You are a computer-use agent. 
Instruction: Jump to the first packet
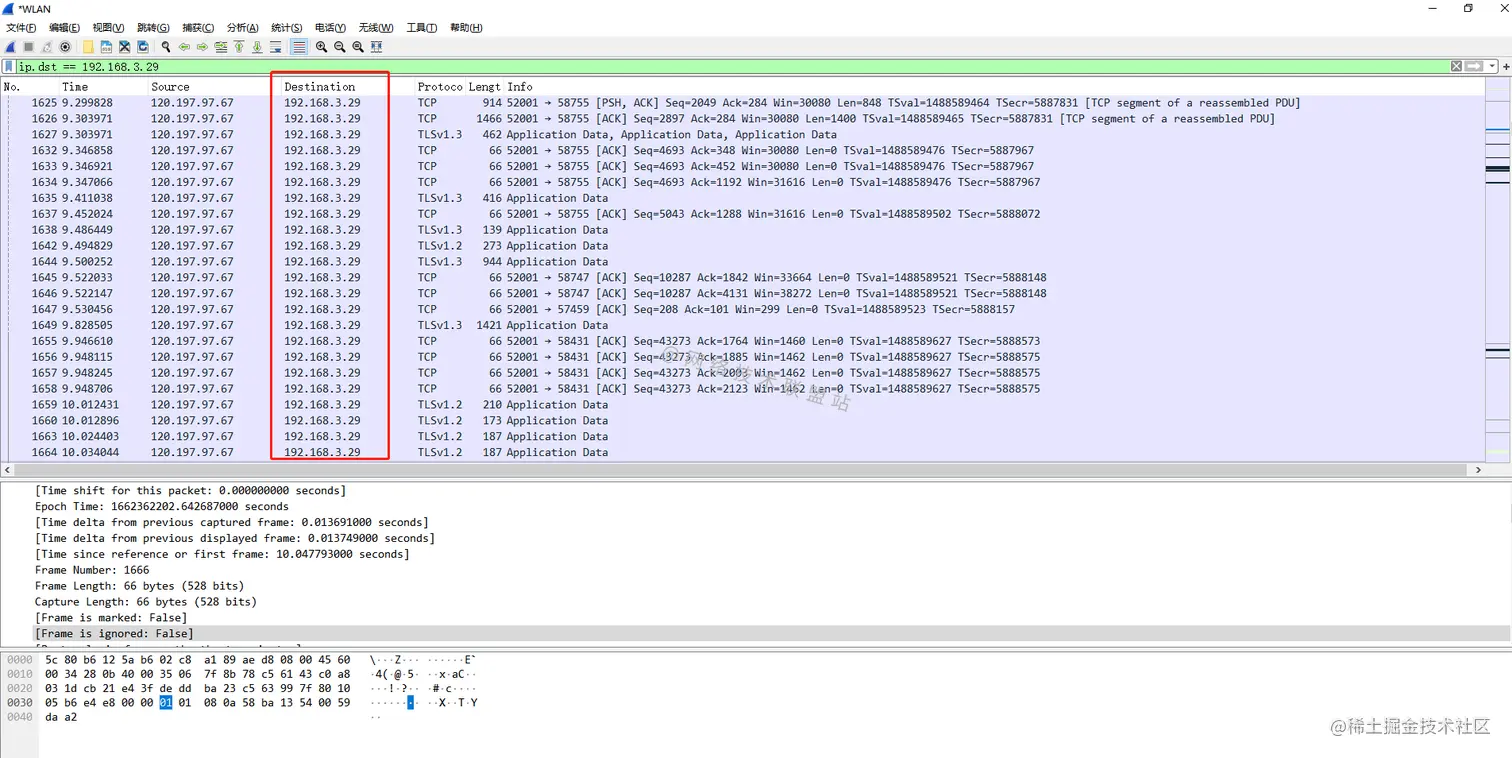coord(239,47)
